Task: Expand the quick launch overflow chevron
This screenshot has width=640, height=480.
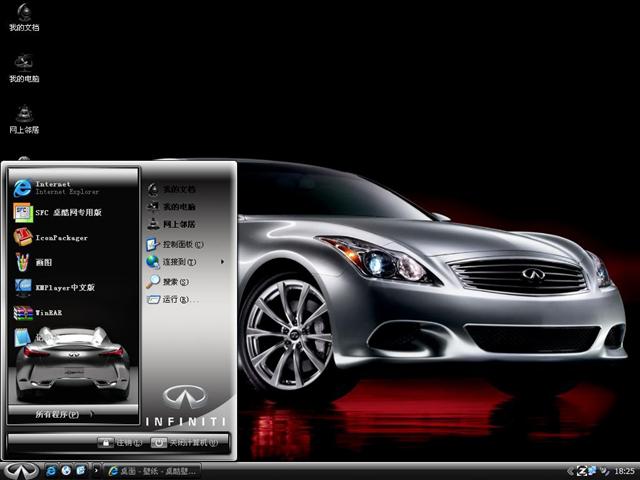Action: tap(96, 471)
